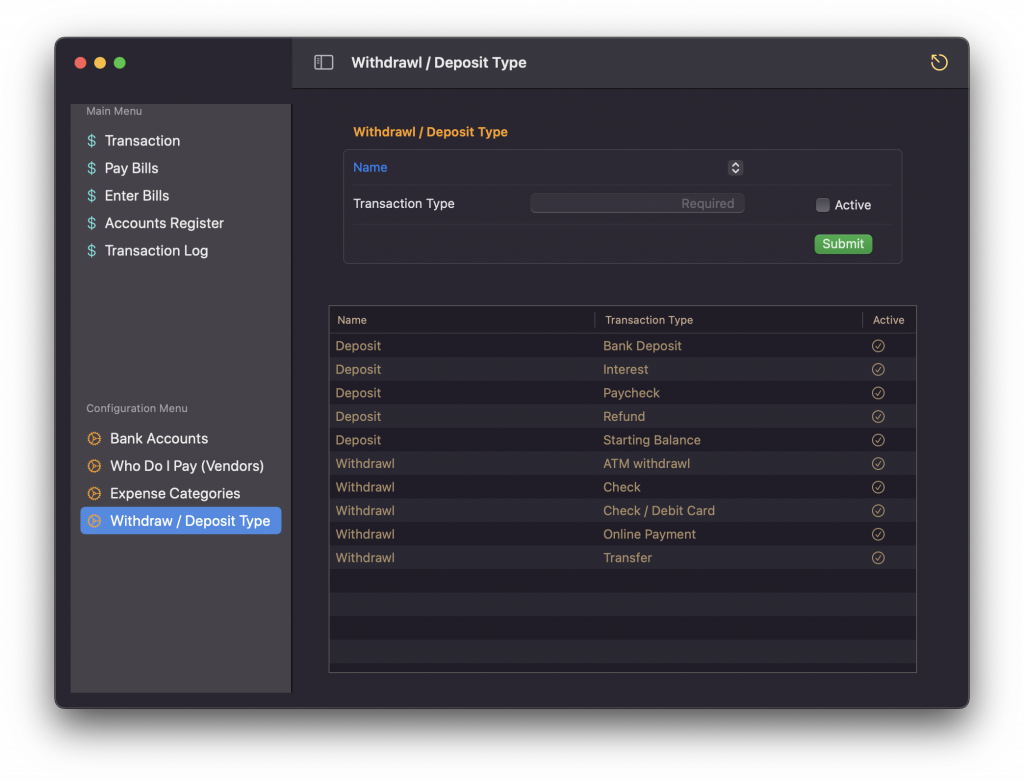Toggle Active checkmark for Bank Deposit row

coord(878,346)
